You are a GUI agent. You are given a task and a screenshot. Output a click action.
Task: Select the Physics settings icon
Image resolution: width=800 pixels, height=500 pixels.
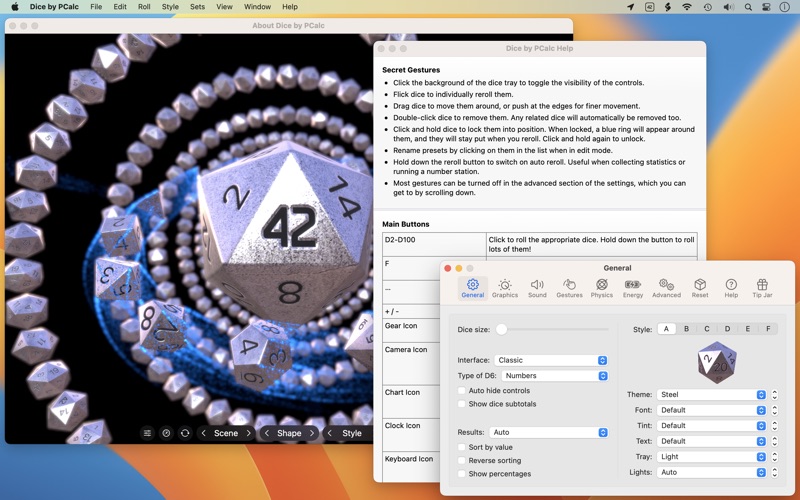[602, 288]
